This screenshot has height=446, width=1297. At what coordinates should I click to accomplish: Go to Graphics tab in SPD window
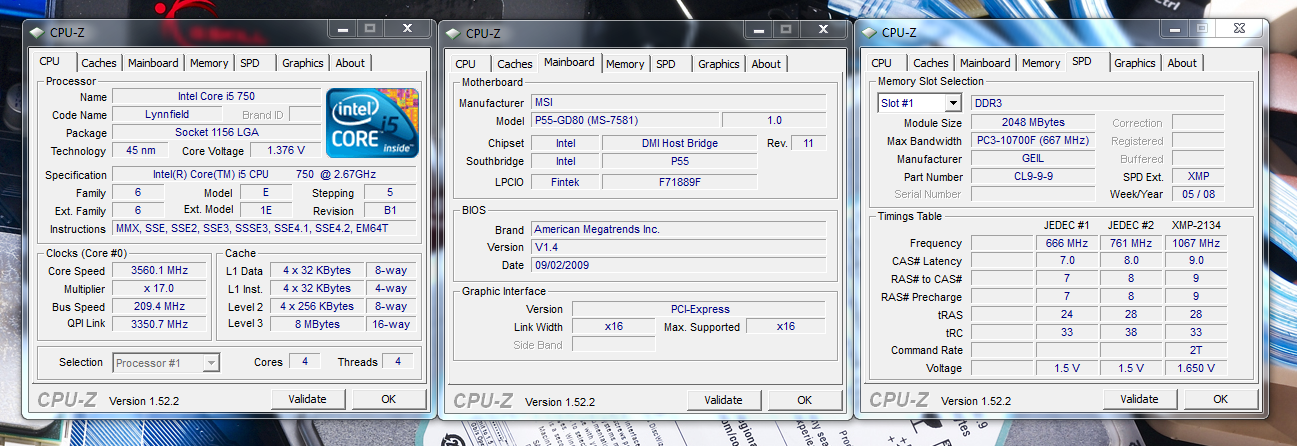(x=1135, y=63)
